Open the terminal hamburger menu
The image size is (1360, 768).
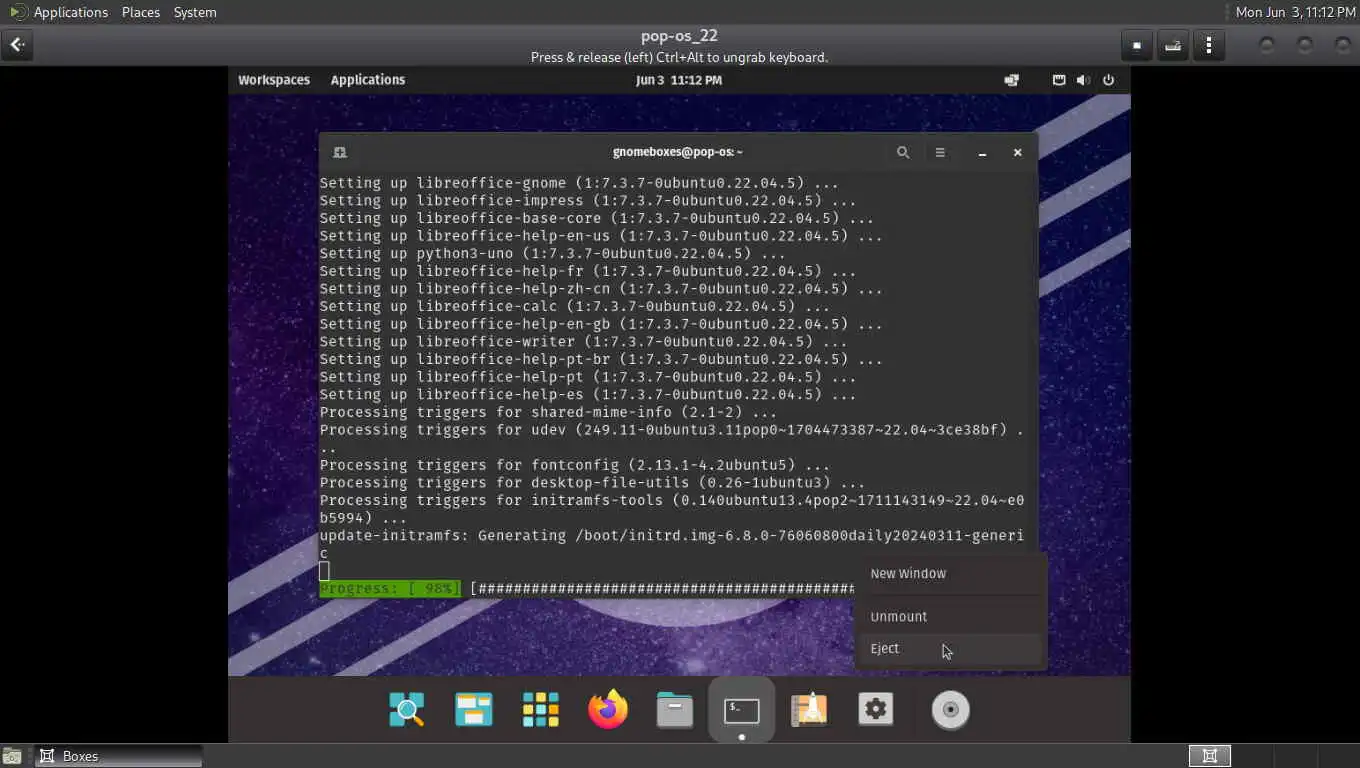940,152
